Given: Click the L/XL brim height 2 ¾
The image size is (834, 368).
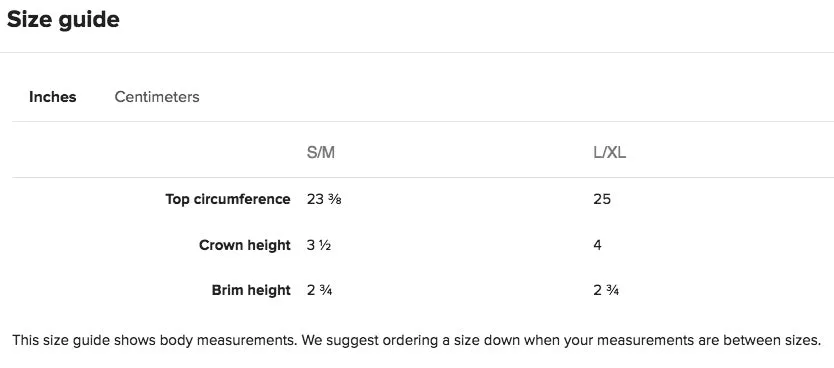Looking at the screenshot, I should point(606,290).
